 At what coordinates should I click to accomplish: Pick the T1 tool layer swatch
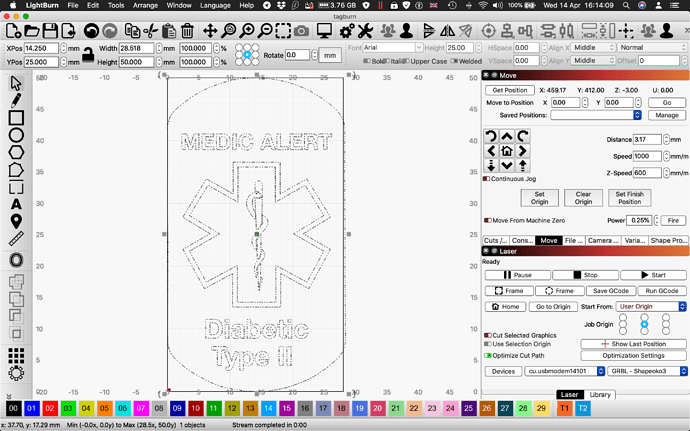564,408
